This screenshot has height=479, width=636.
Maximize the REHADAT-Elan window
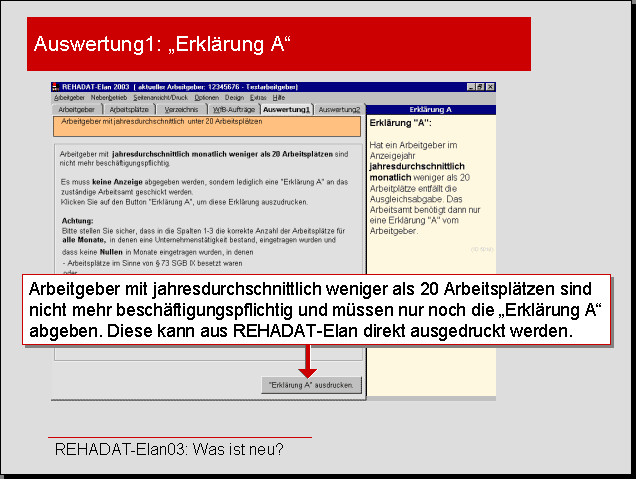pos(478,88)
